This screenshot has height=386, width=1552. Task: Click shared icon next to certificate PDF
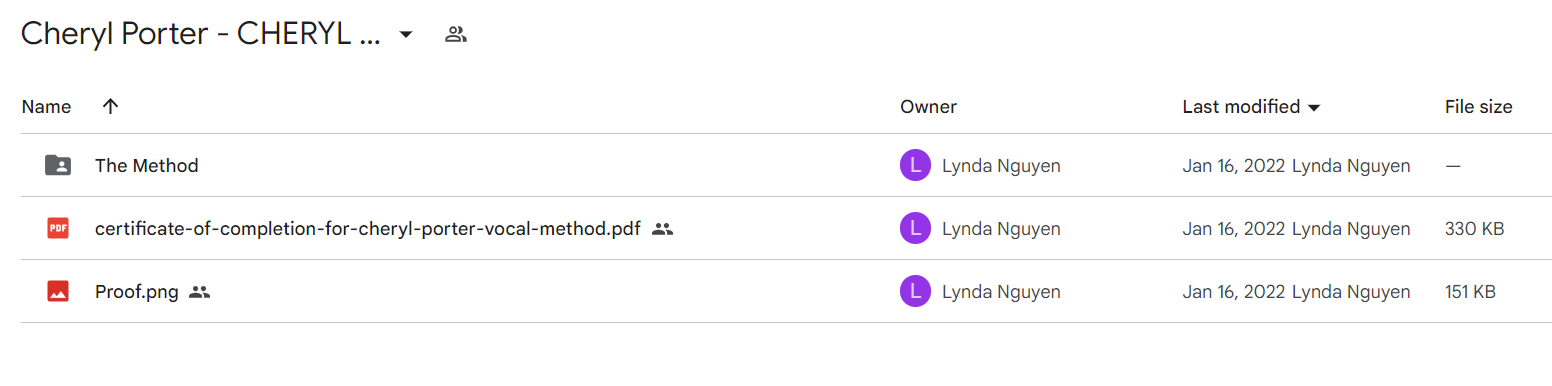(662, 229)
